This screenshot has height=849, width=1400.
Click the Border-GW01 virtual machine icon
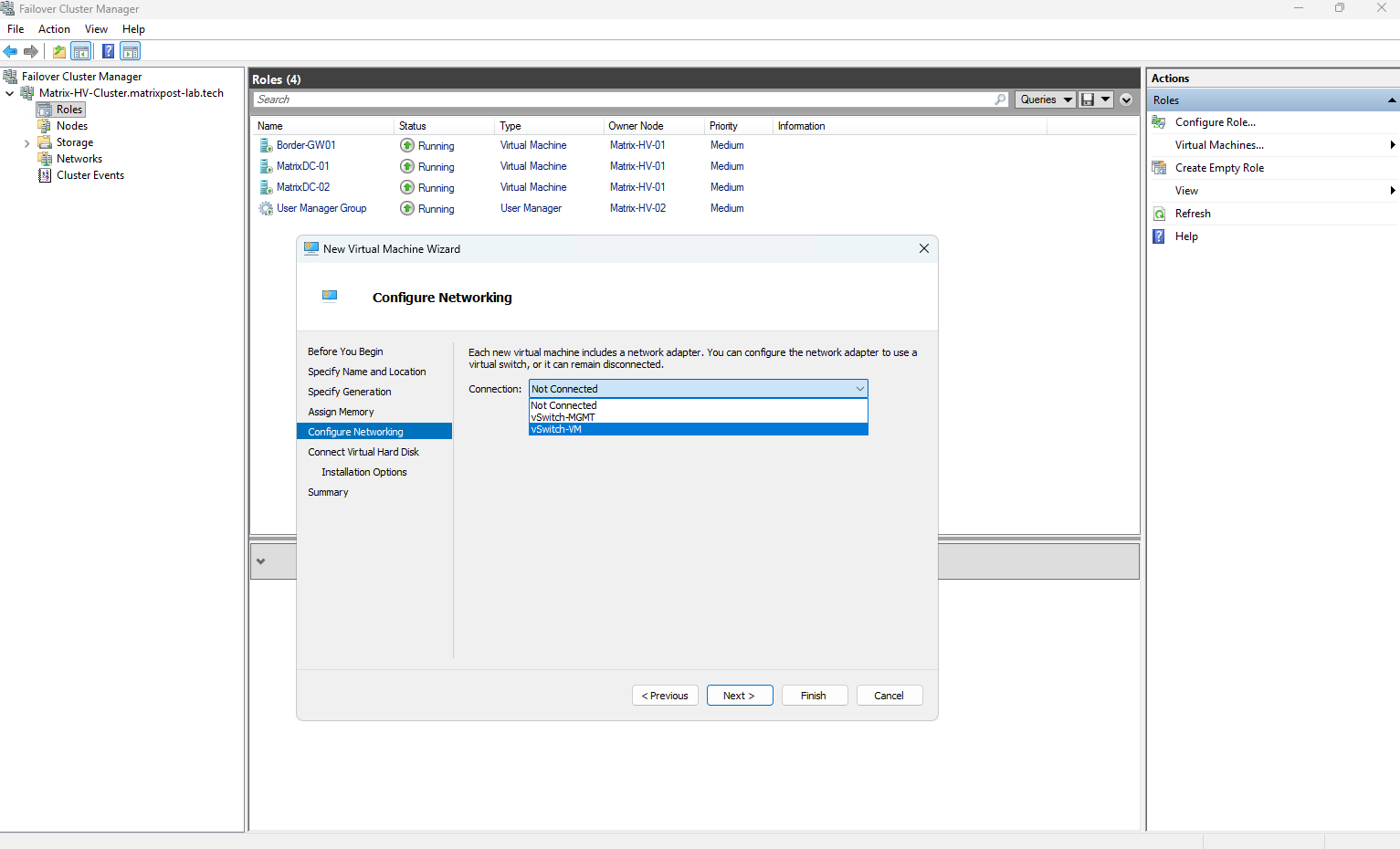point(266,145)
